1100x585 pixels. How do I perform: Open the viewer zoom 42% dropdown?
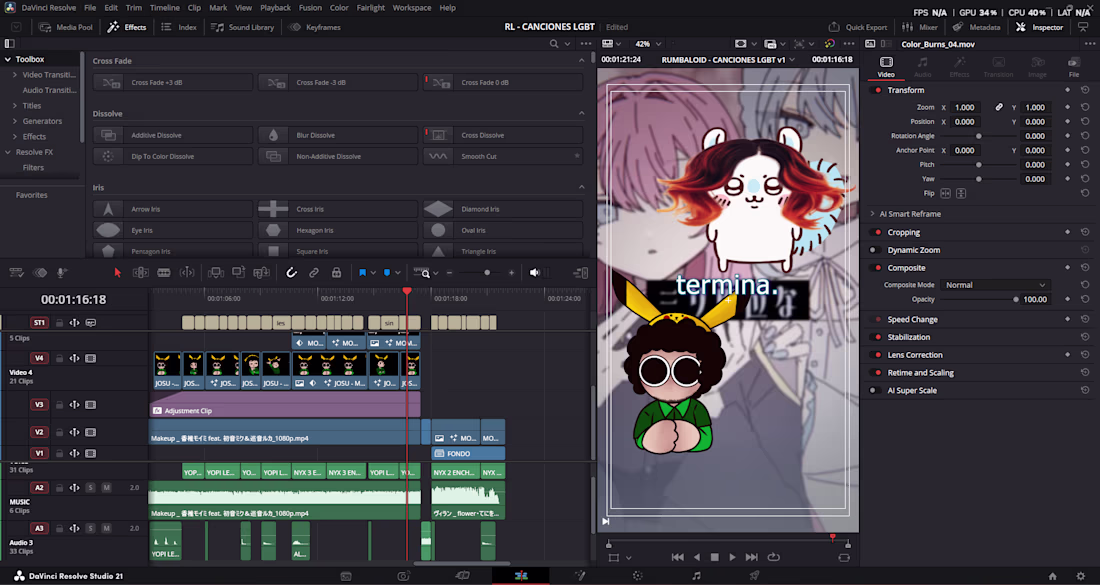point(648,43)
